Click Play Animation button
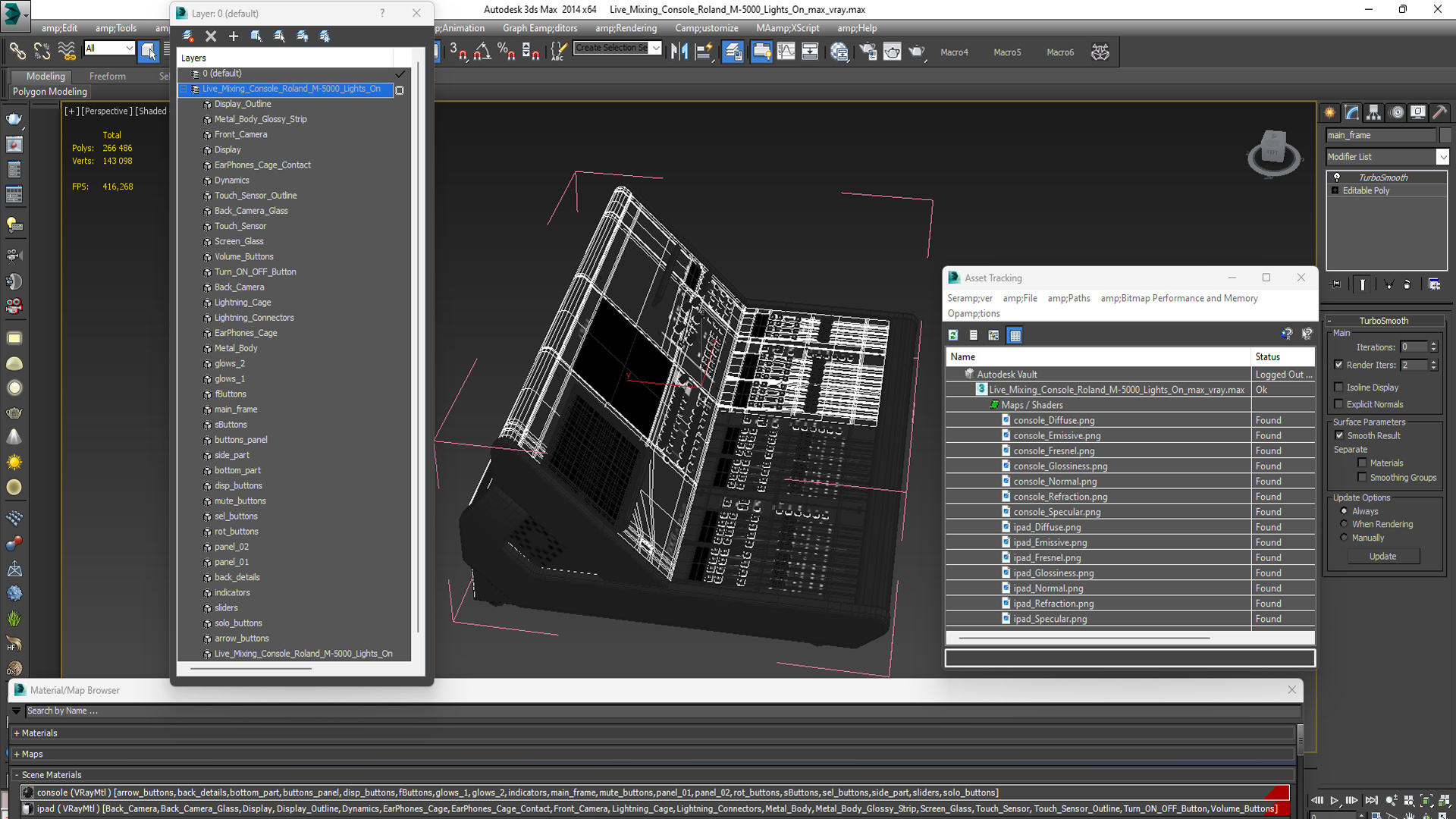 1335,800
